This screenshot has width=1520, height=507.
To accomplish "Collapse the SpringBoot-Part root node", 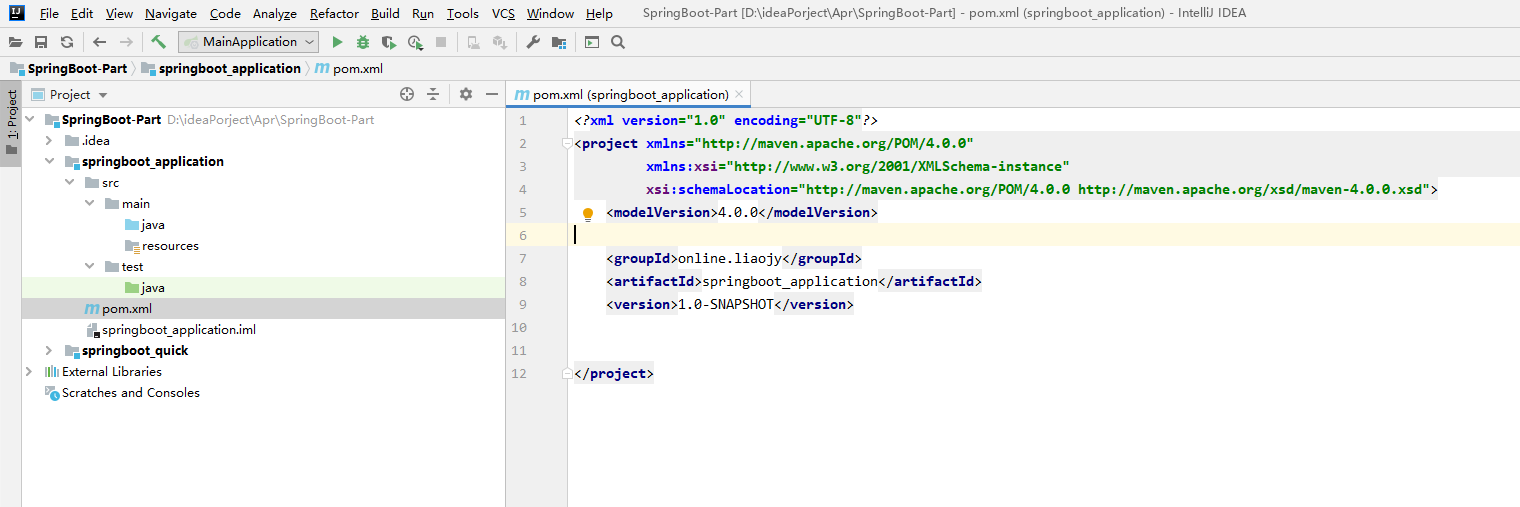I will click(29, 119).
